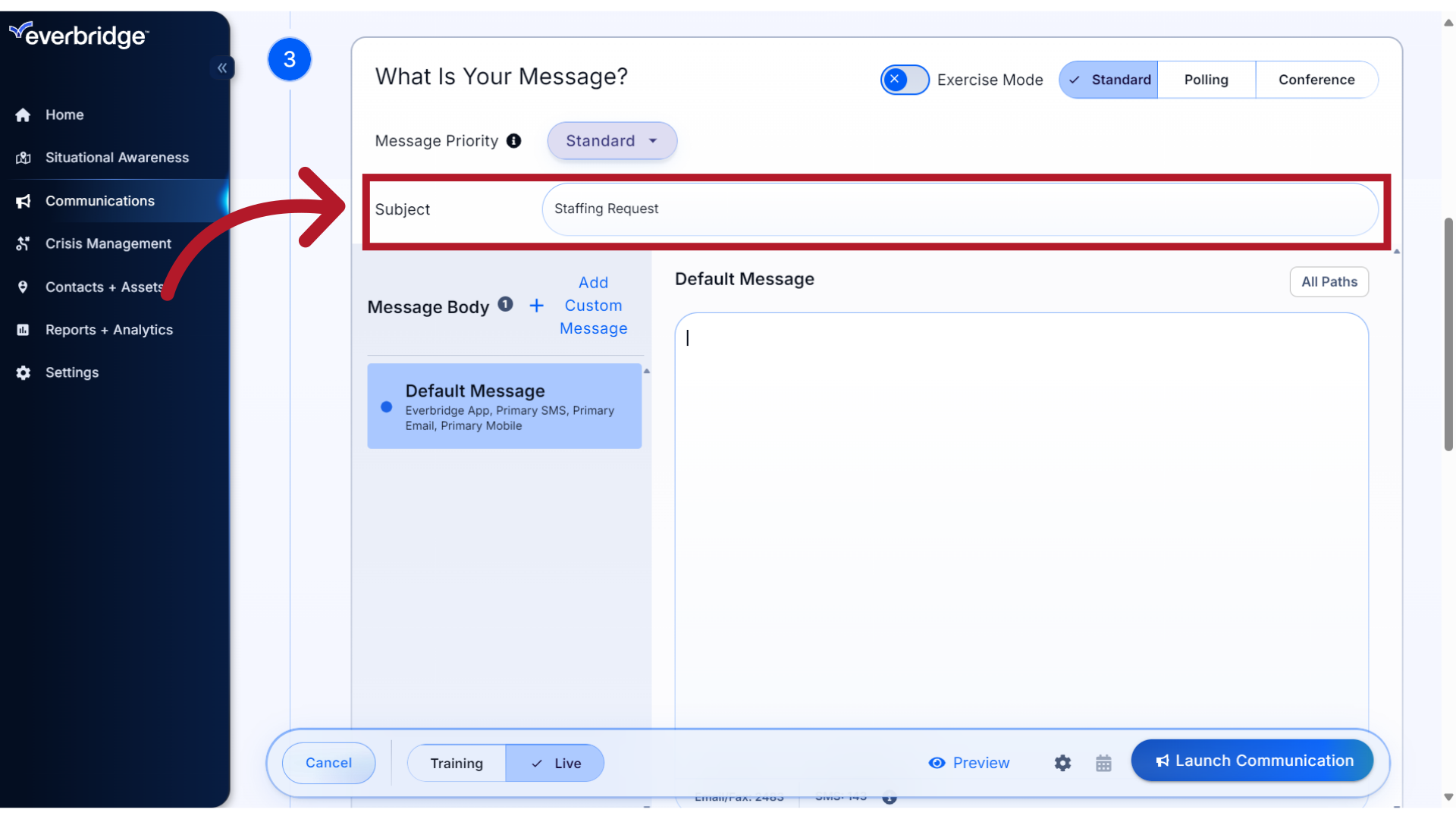Image resolution: width=1456 pixels, height=819 pixels.
Task: Open the Message Priority Standard dropdown
Action: pos(611,140)
